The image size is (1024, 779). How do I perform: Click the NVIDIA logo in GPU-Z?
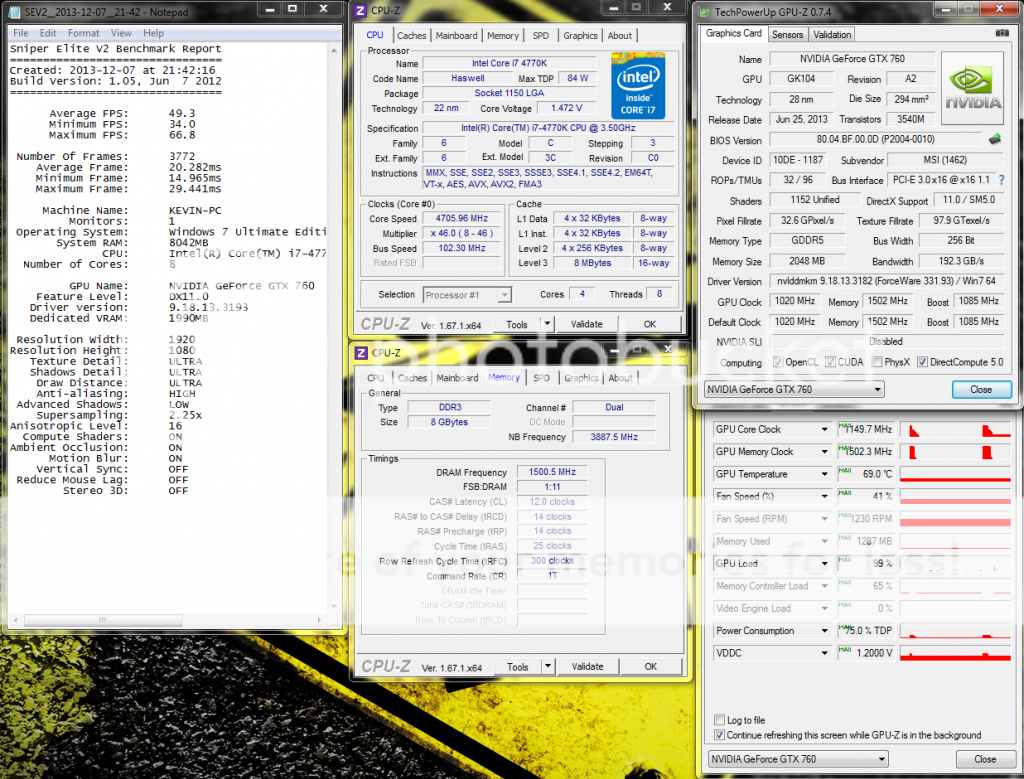click(974, 88)
